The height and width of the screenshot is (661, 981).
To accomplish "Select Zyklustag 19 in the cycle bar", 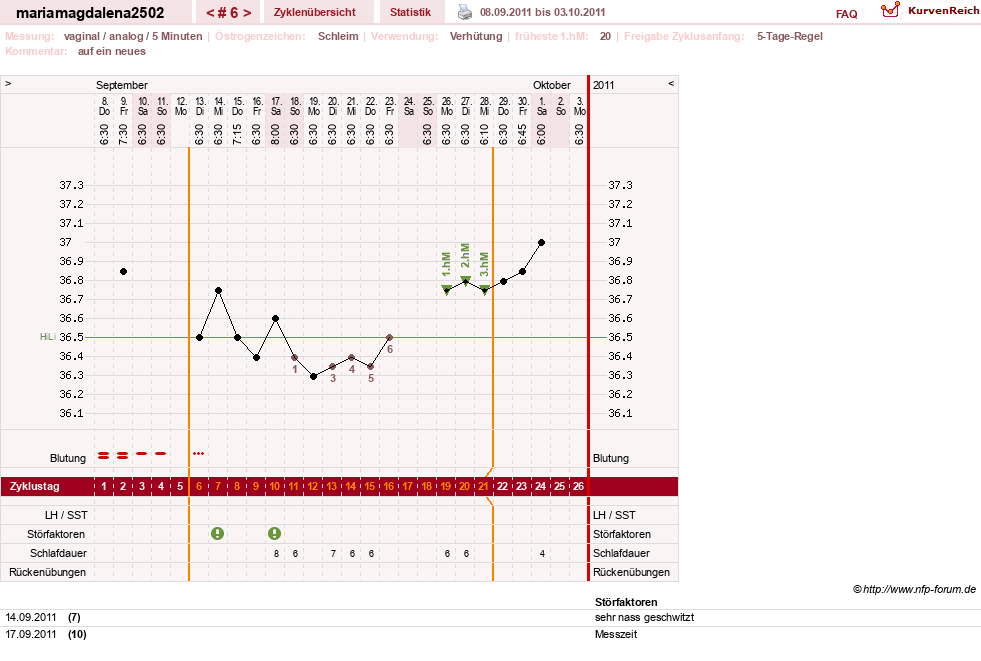I will click(445, 487).
